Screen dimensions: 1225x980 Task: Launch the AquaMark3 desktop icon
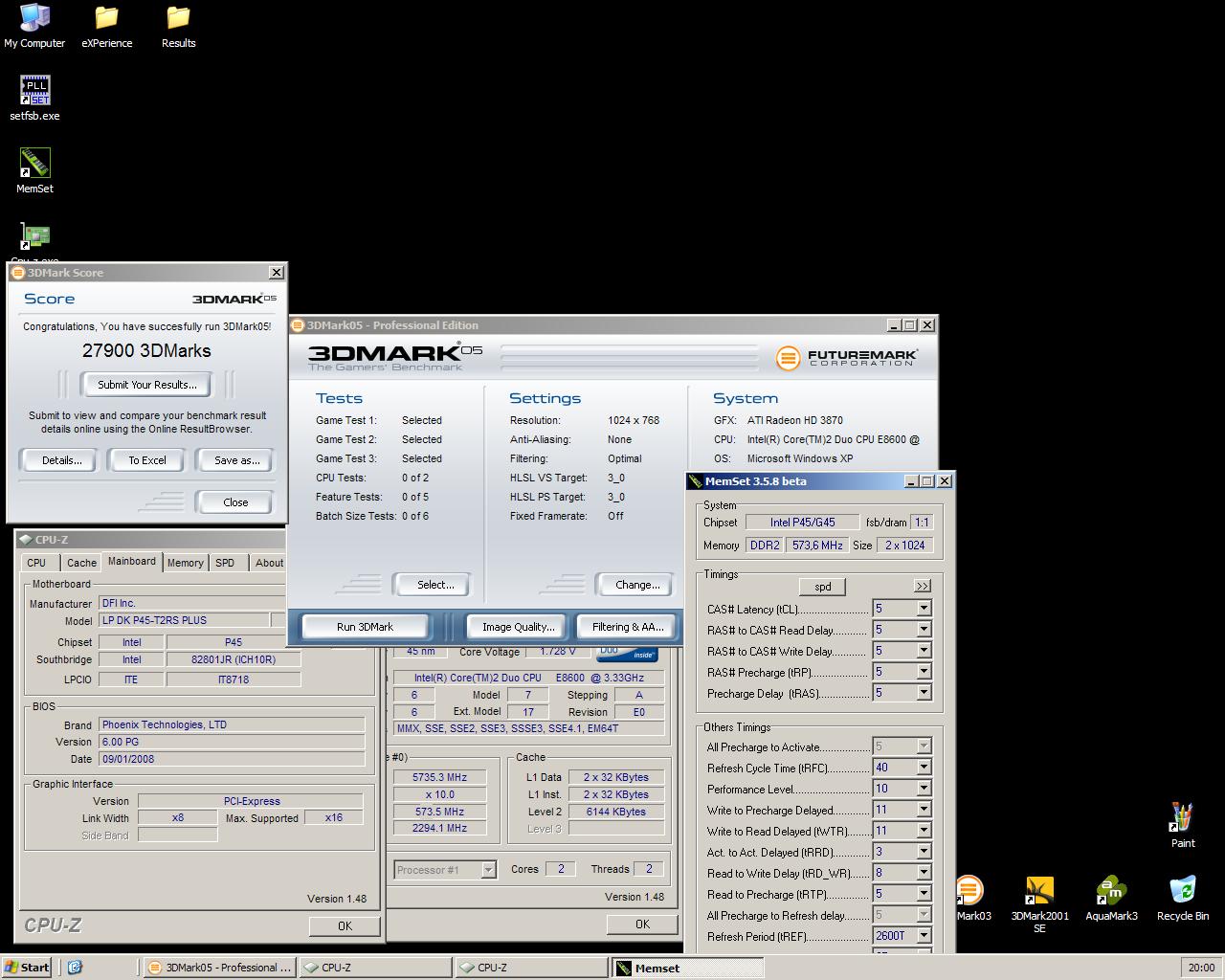[1111, 899]
